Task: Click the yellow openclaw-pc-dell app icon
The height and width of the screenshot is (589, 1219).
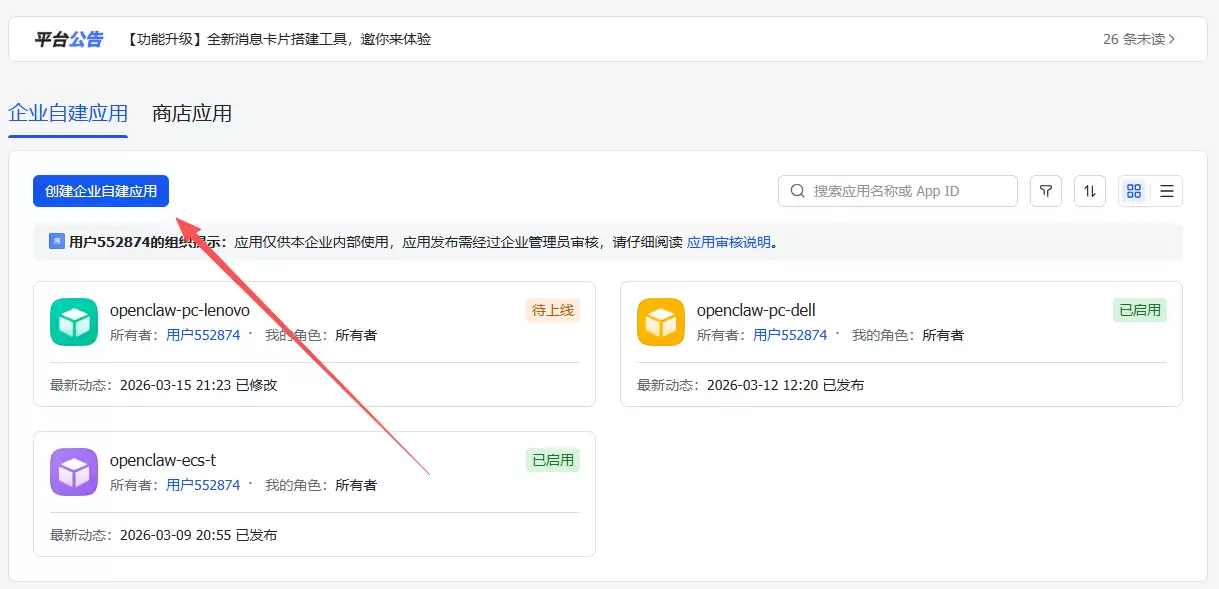Action: coord(661,322)
